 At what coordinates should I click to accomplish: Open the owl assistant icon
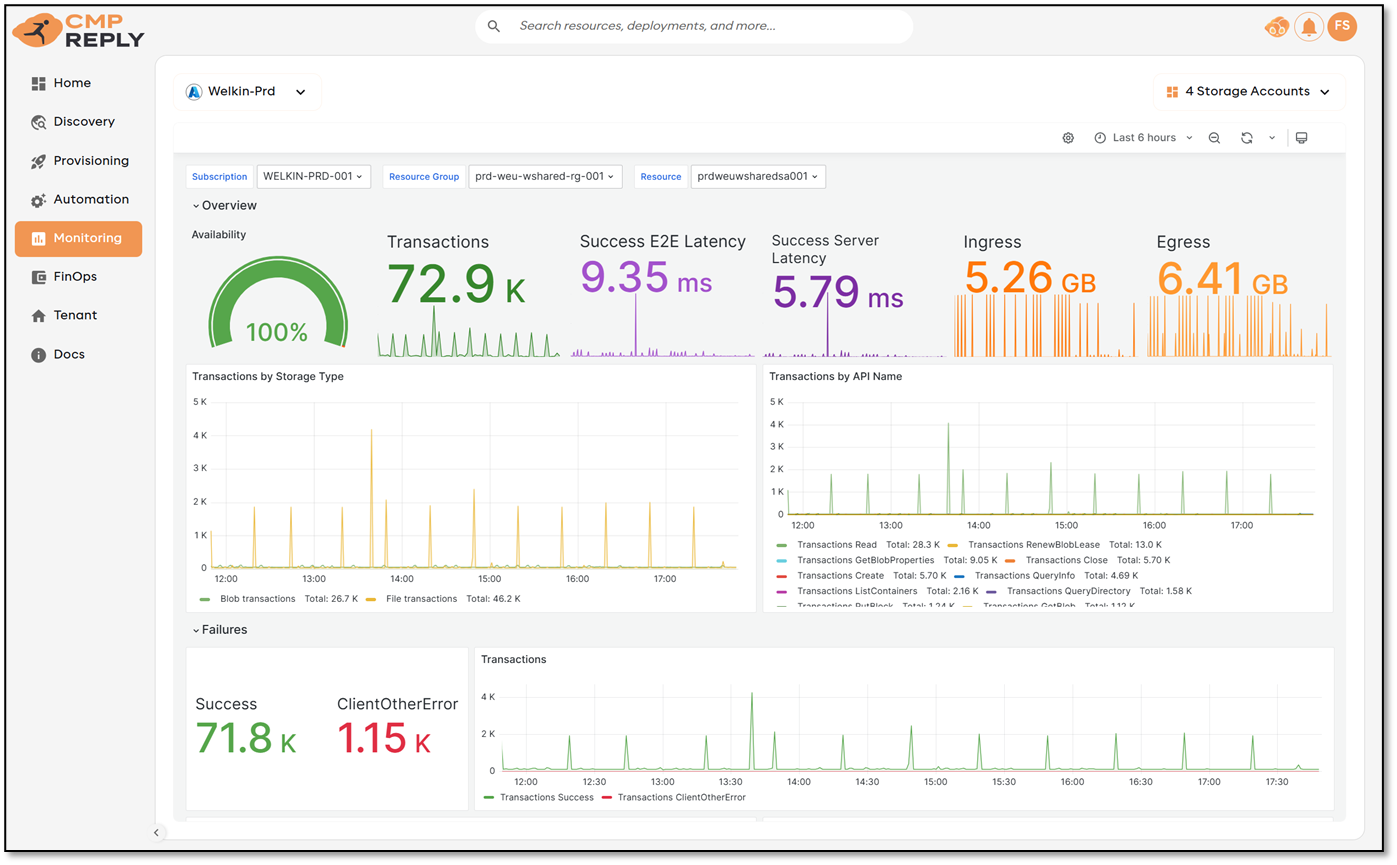(x=1276, y=27)
